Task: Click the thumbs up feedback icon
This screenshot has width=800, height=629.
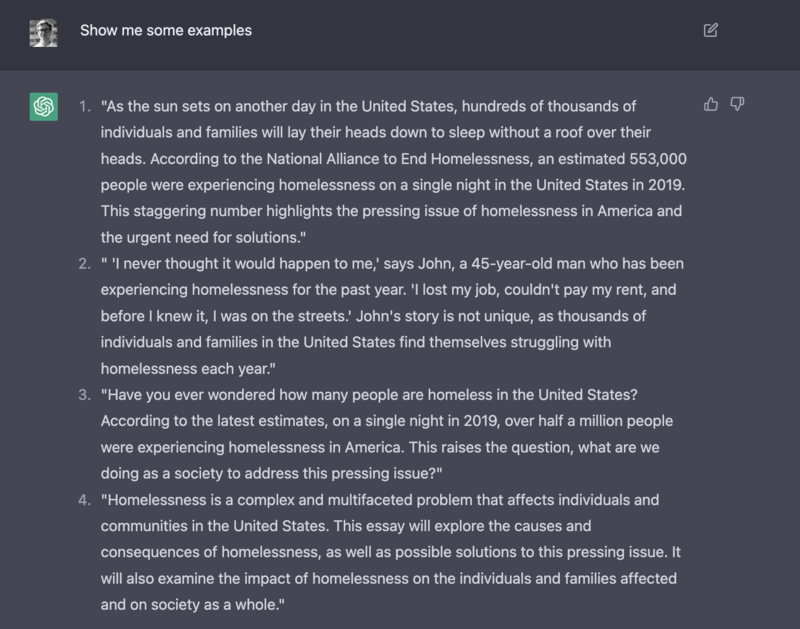Action: [711, 104]
